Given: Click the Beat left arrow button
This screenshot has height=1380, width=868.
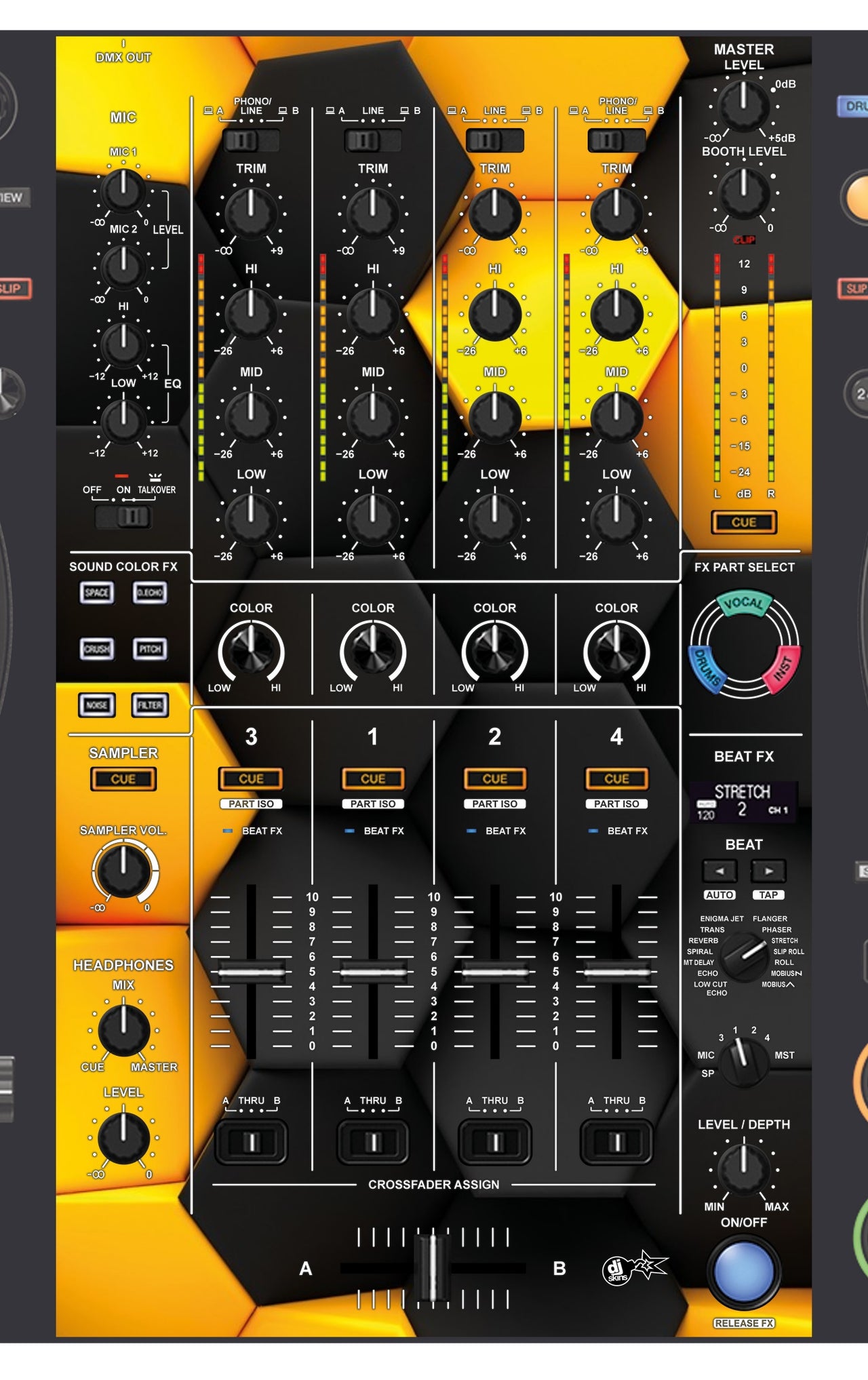Looking at the screenshot, I should tap(719, 871).
